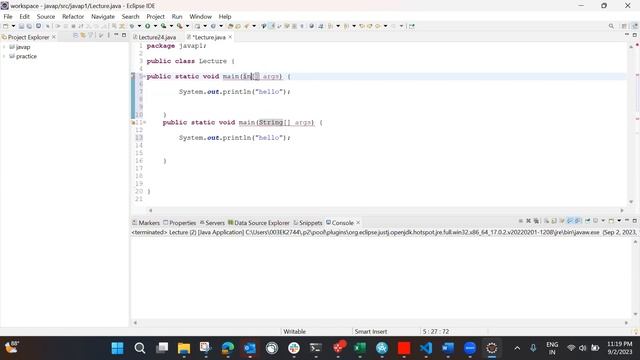This screenshot has width=640, height=360.
Task: Click the Debug bug icon in toolbar
Action: tap(132, 26)
